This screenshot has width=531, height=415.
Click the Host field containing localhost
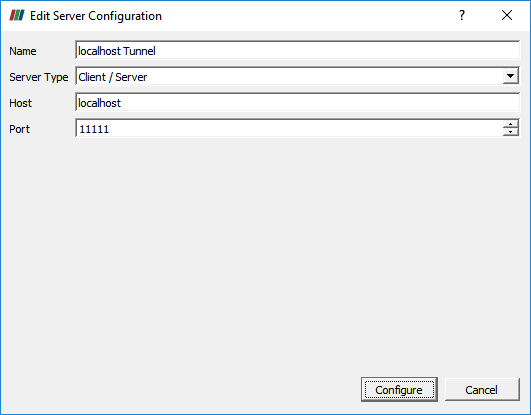pos(297,103)
